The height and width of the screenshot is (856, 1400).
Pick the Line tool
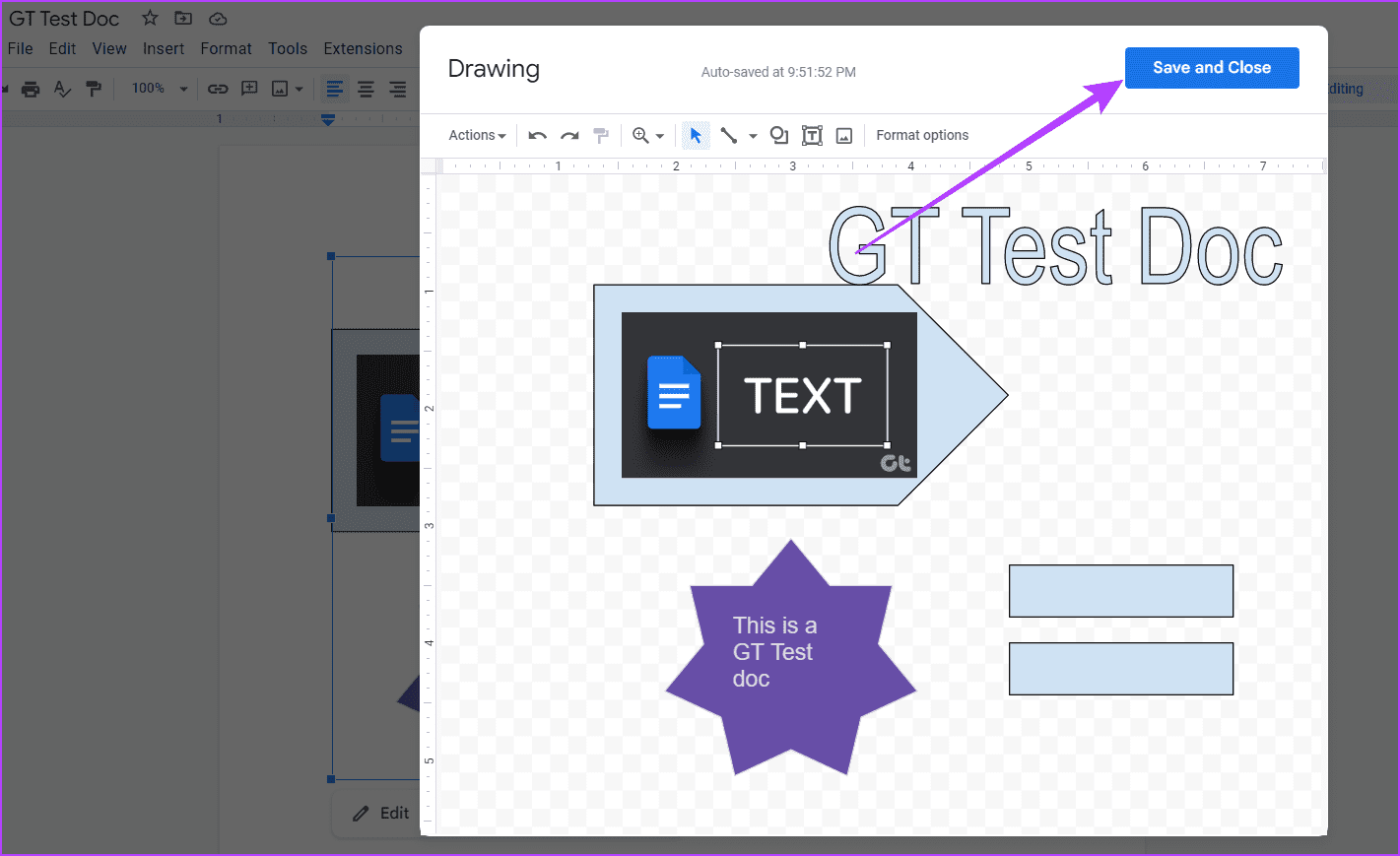coord(729,136)
